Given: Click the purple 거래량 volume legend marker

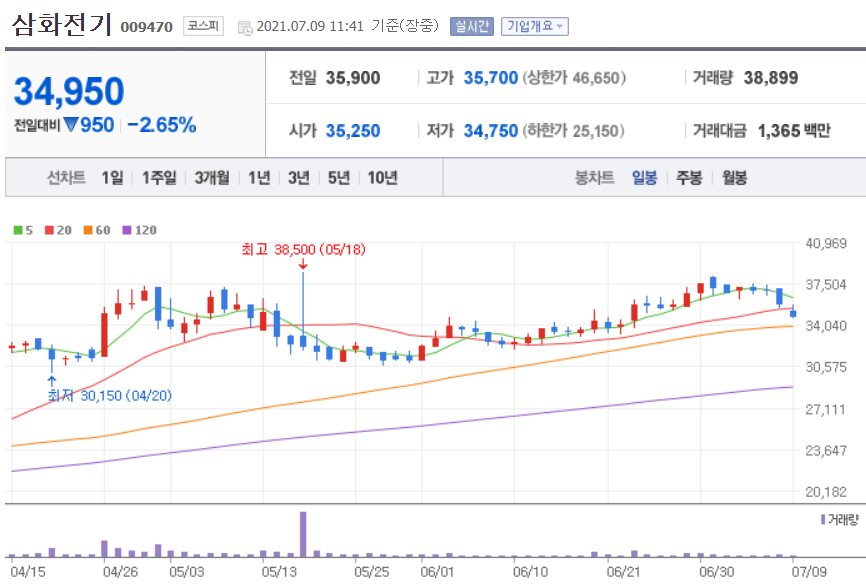Looking at the screenshot, I should point(823,520).
